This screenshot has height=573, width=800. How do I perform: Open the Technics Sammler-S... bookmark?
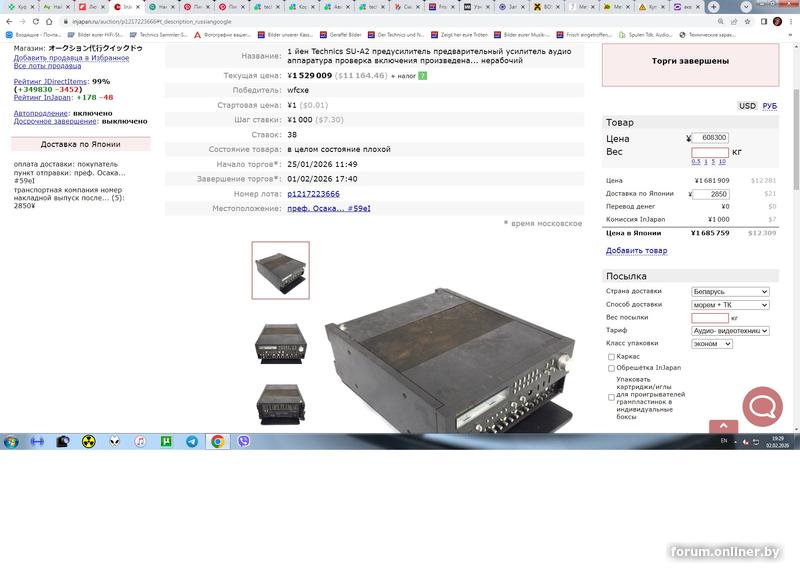(x=159, y=35)
